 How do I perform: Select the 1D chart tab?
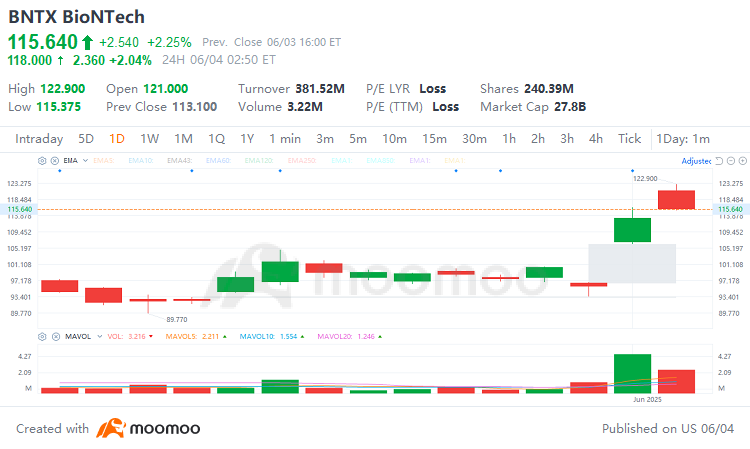click(117, 139)
